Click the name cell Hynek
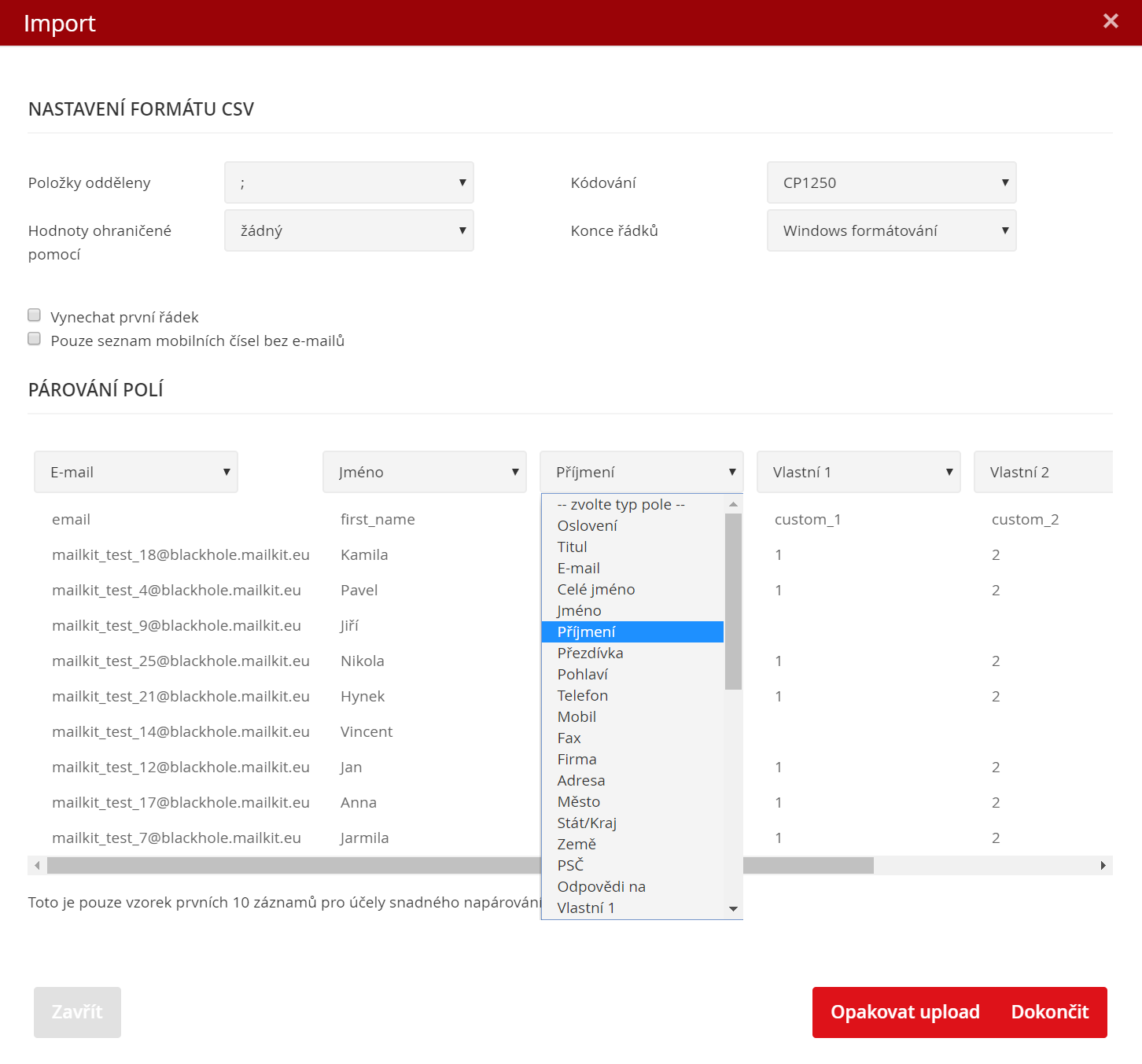 coord(363,697)
